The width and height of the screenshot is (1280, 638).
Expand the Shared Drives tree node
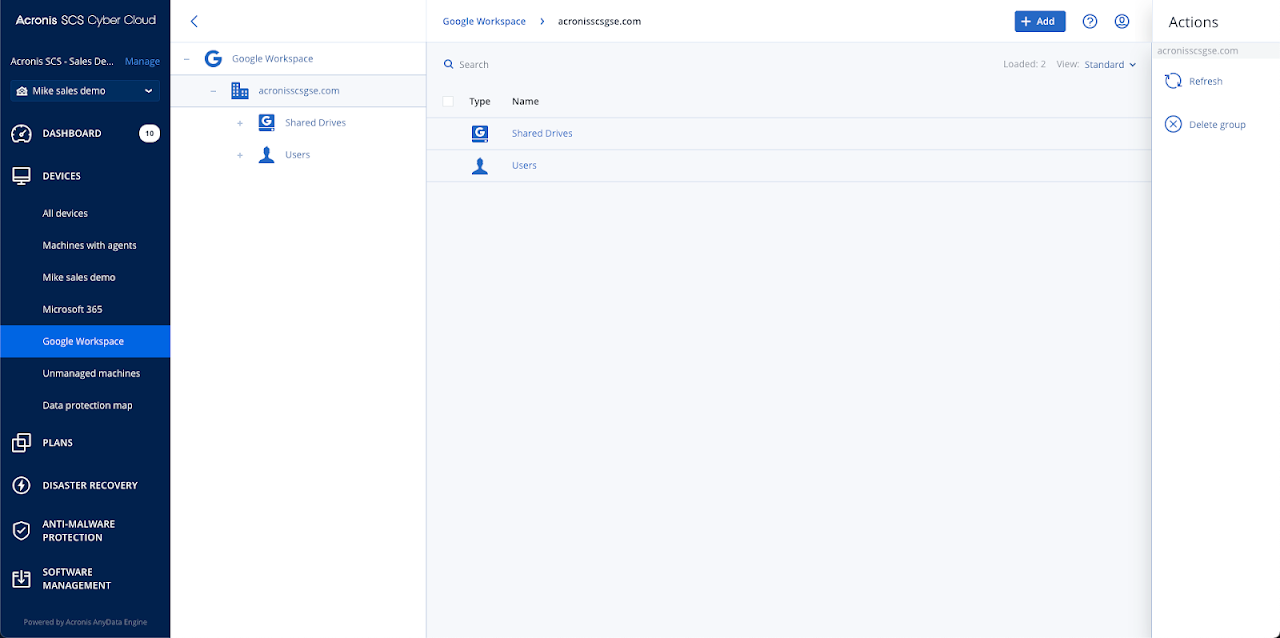pos(240,123)
